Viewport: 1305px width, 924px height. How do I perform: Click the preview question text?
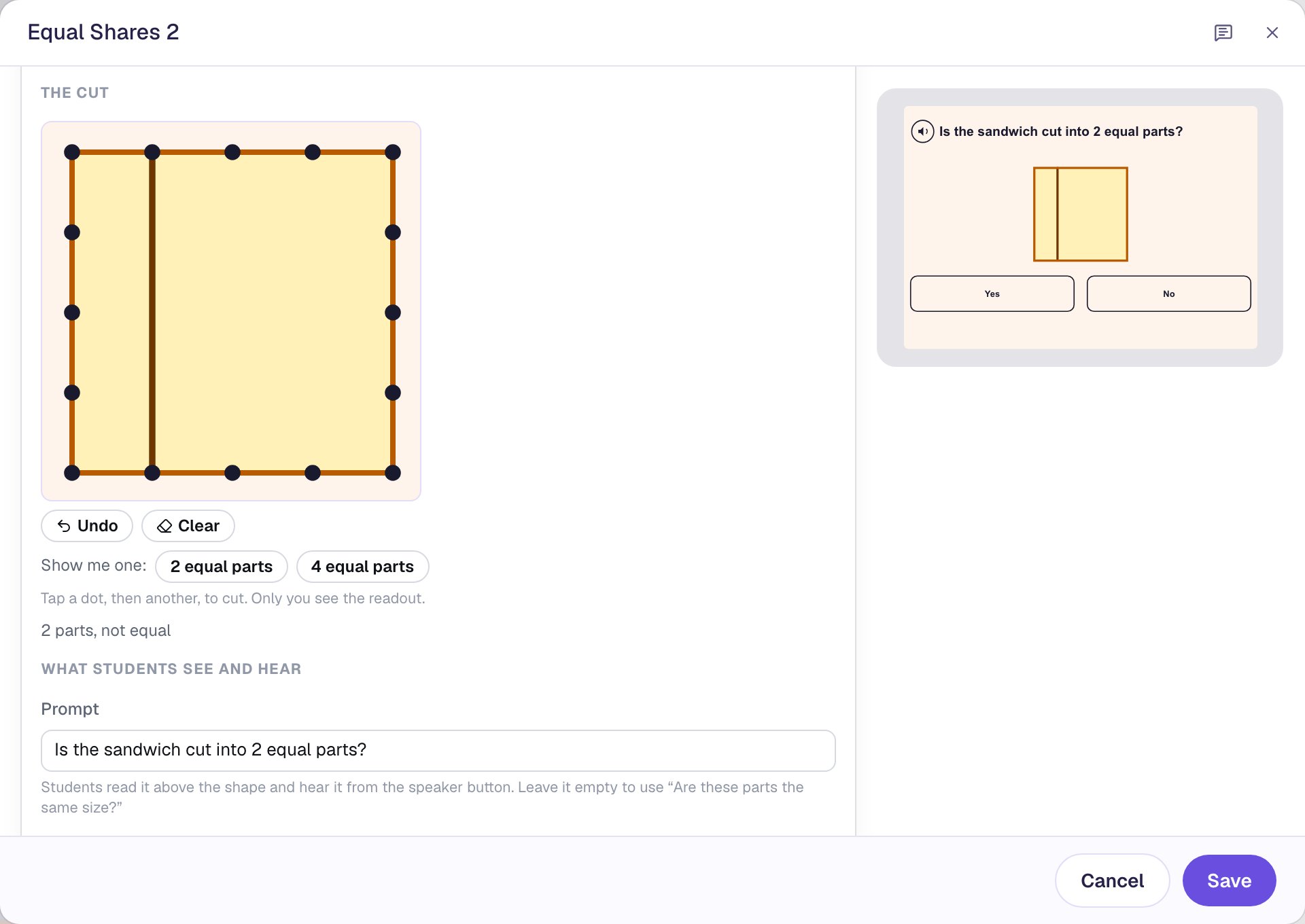point(1061,131)
